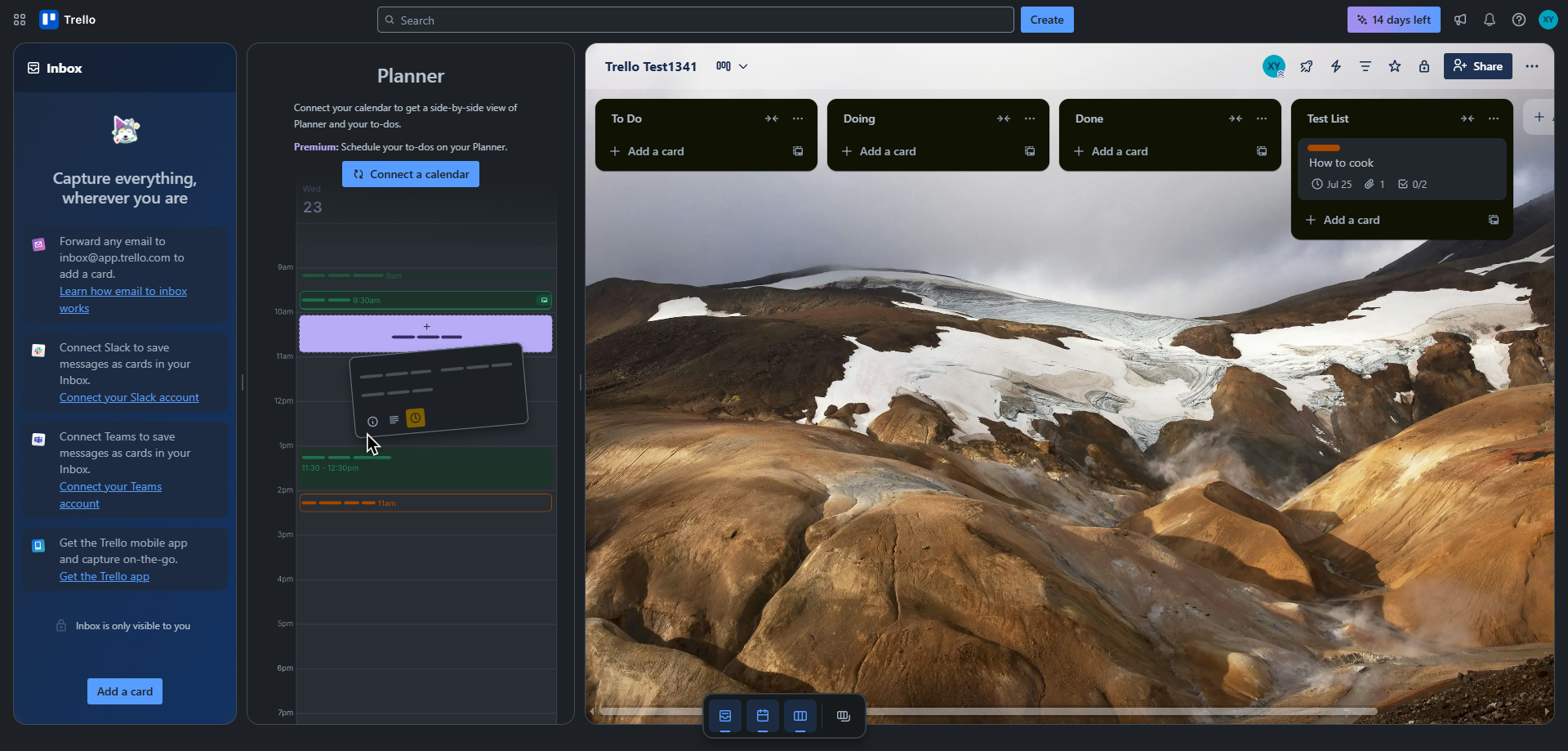Toggle the Planner panel in bottom switcher
Screen dimensions: 1568x751
(x=763, y=717)
